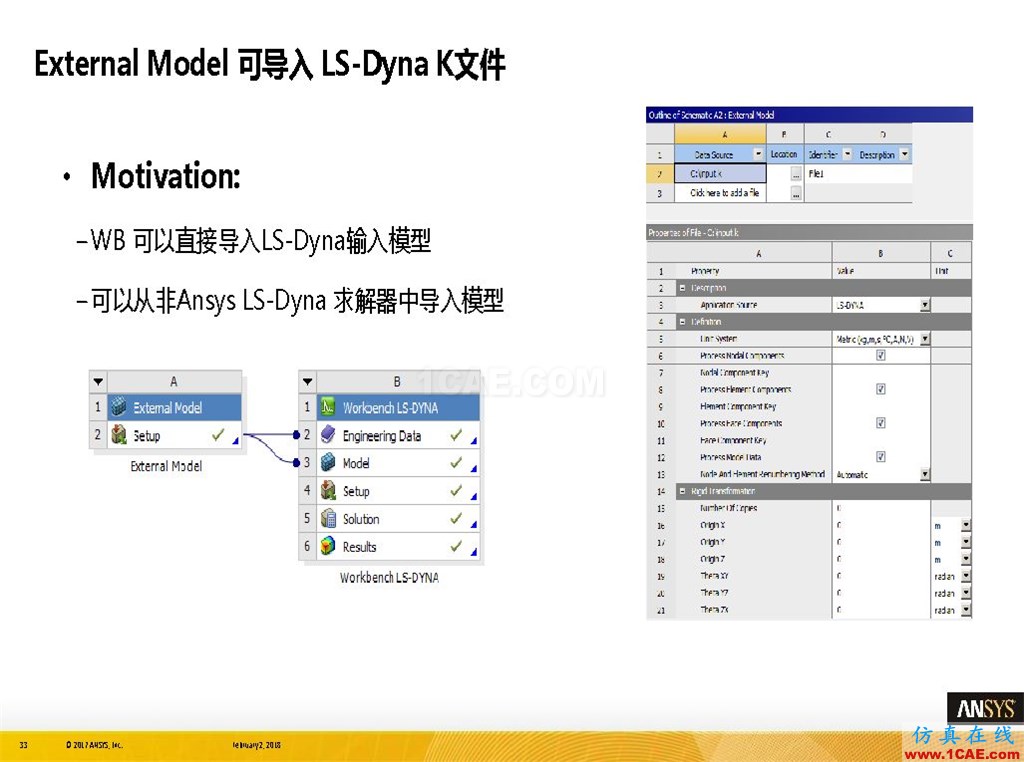Viewport: 1024px width, 762px height.
Task: Open the Data Source column filter dropdown
Action: click(x=758, y=154)
